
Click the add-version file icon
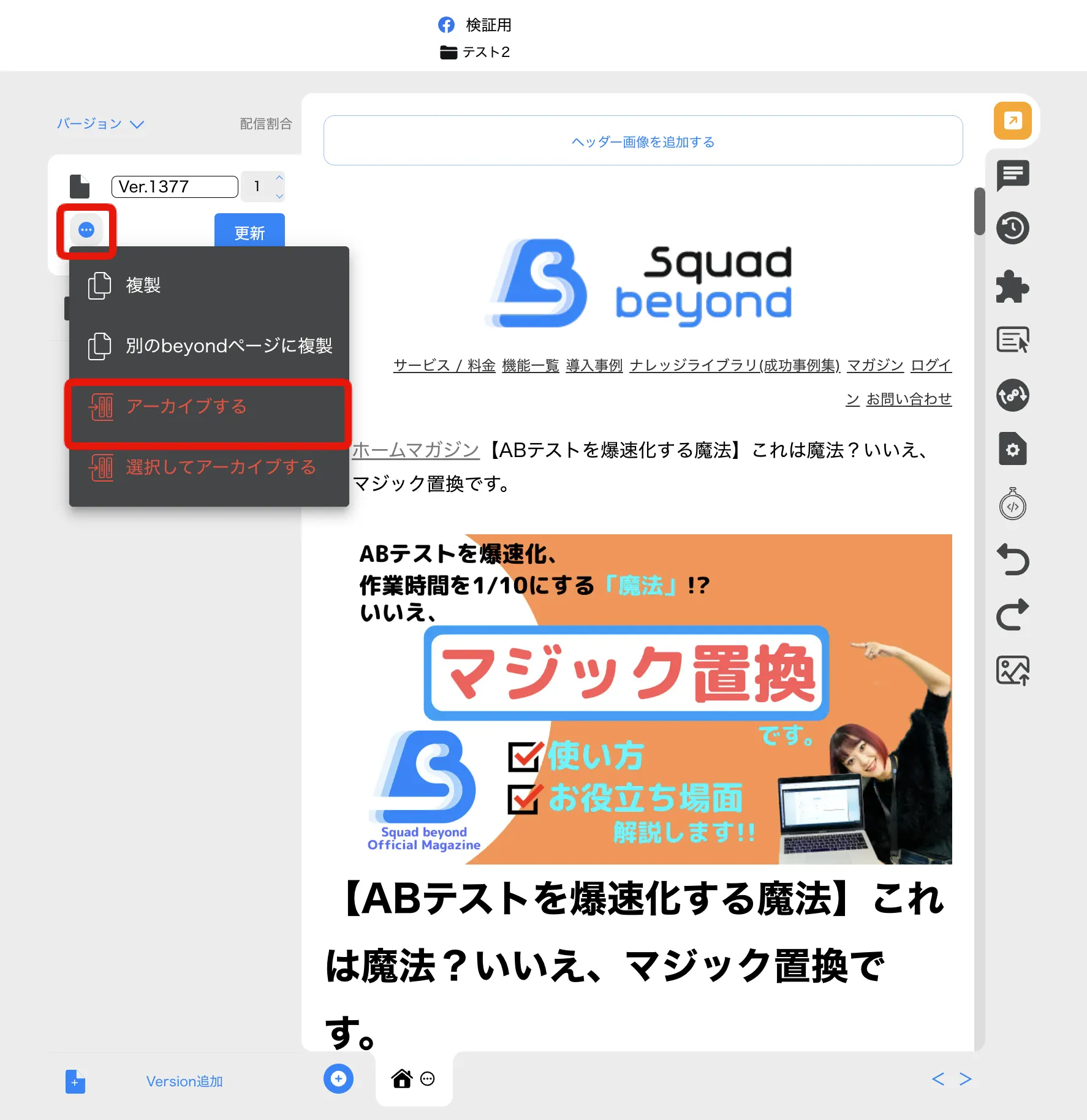(75, 1081)
